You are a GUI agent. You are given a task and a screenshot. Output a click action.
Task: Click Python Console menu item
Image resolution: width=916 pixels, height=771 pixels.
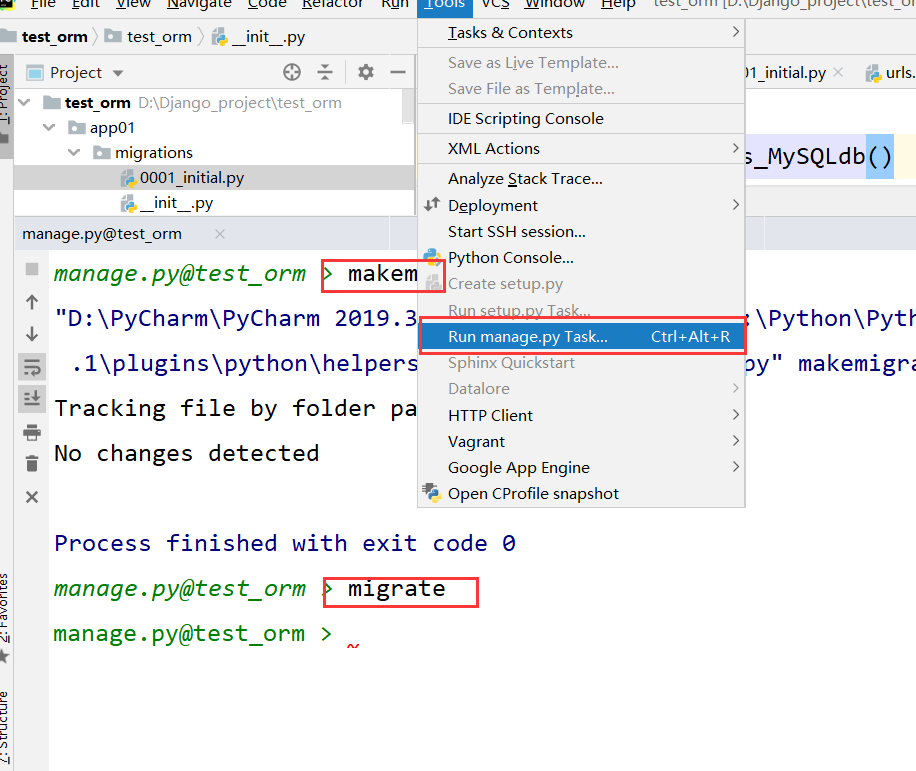[x=581, y=258]
